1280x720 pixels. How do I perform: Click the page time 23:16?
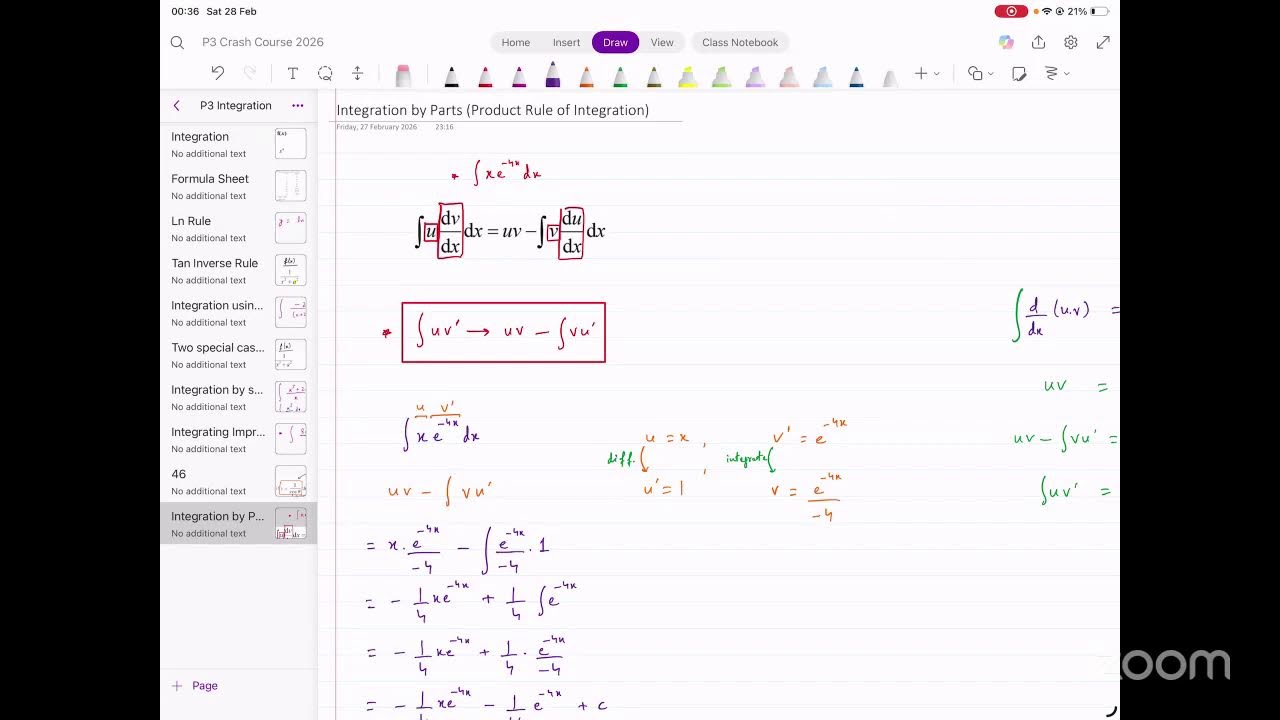[444, 127]
